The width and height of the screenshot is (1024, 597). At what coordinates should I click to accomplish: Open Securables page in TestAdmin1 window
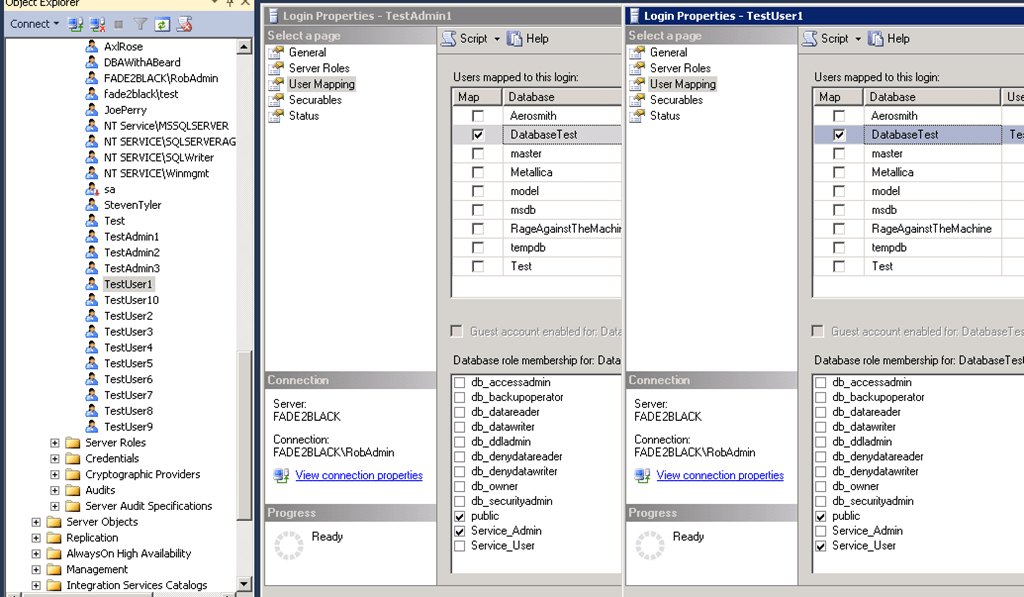[315, 100]
